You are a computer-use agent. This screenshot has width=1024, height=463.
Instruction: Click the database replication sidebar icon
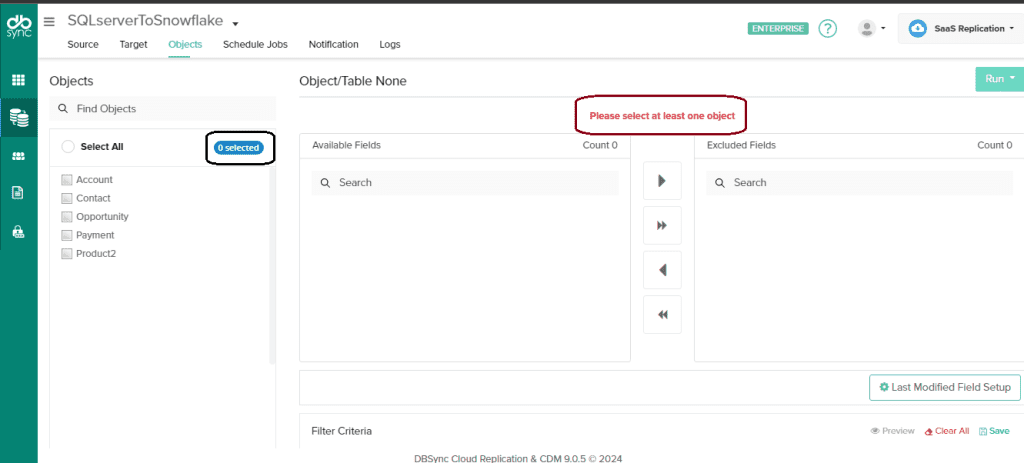(18, 118)
